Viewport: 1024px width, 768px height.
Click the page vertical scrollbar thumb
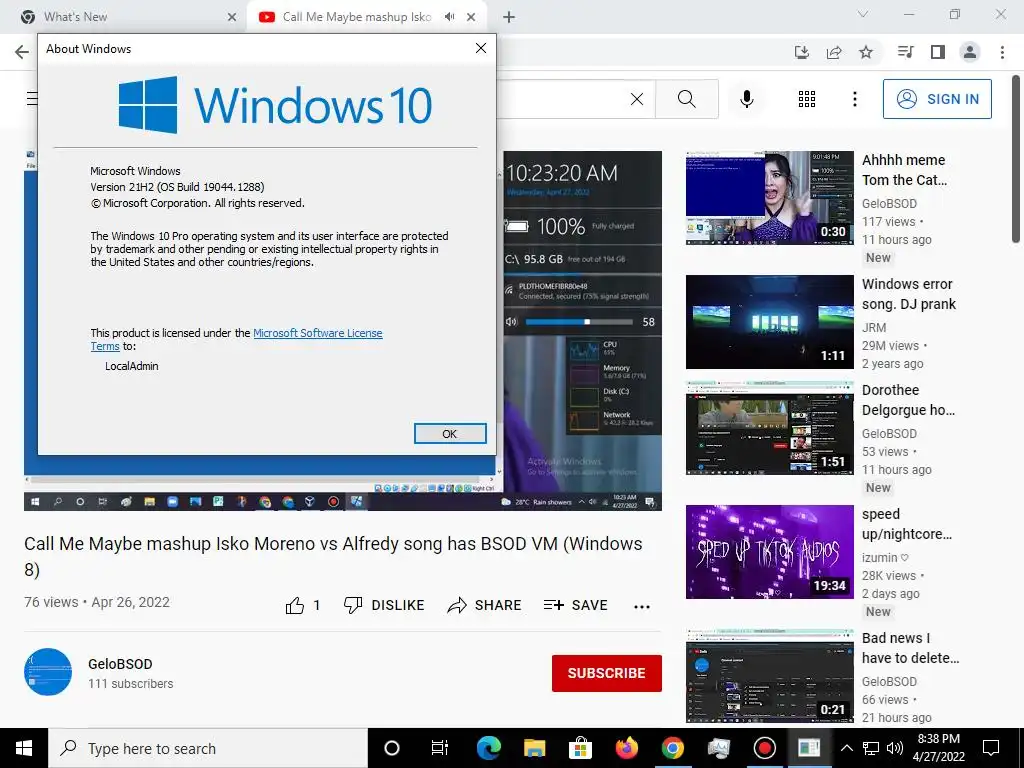click(1016, 159)
